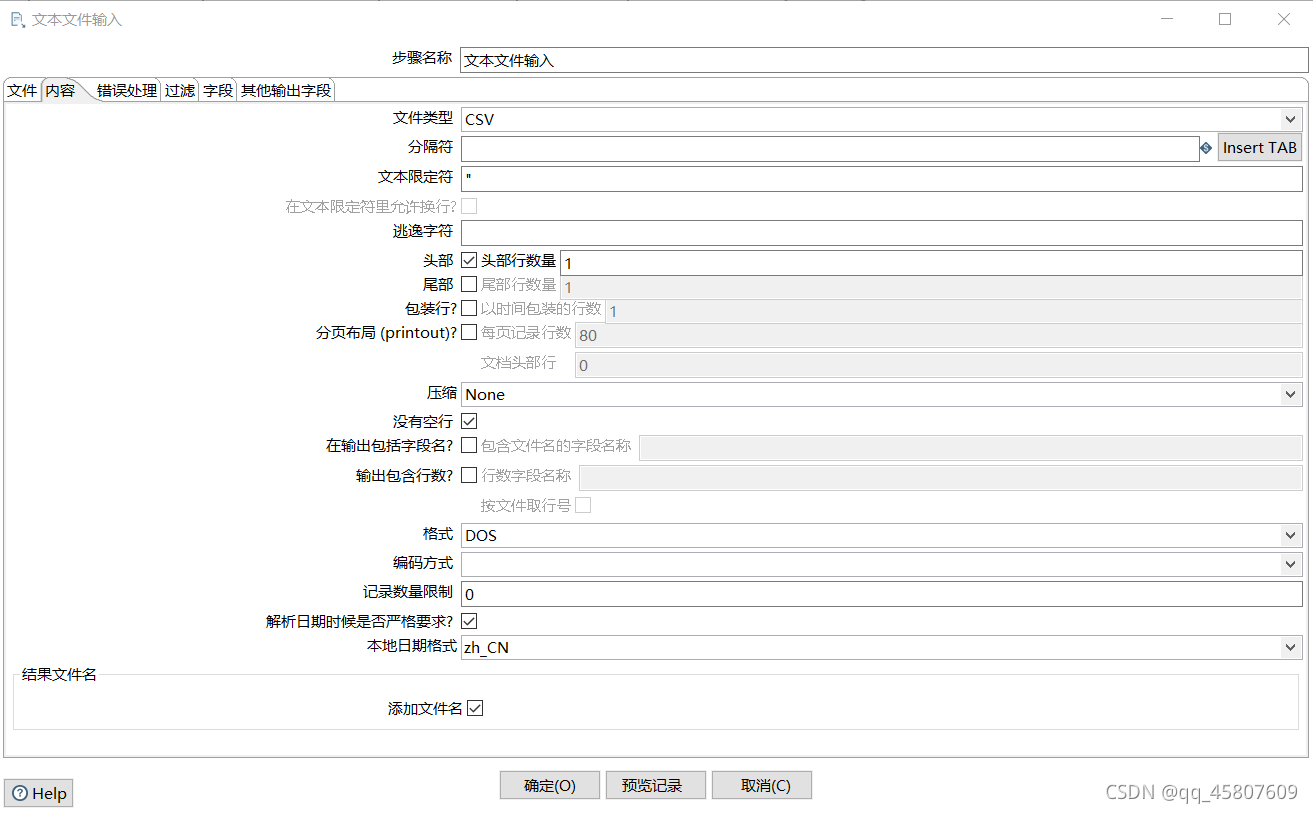
Task: Switch to the 字段 tab
Action: pyautogui.click(x=218, y=90)
